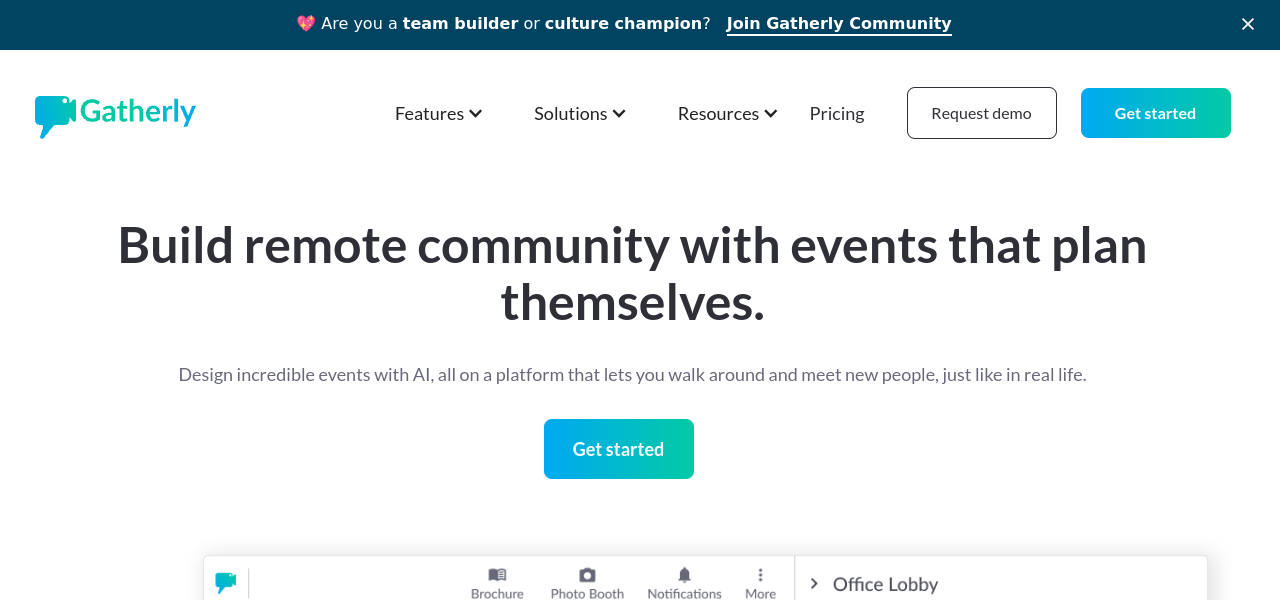Image resolution: width=1280 pixels, height=600 pixels.
Task: Dismiss the announcement banner with the X
Action: (1248, 24)
